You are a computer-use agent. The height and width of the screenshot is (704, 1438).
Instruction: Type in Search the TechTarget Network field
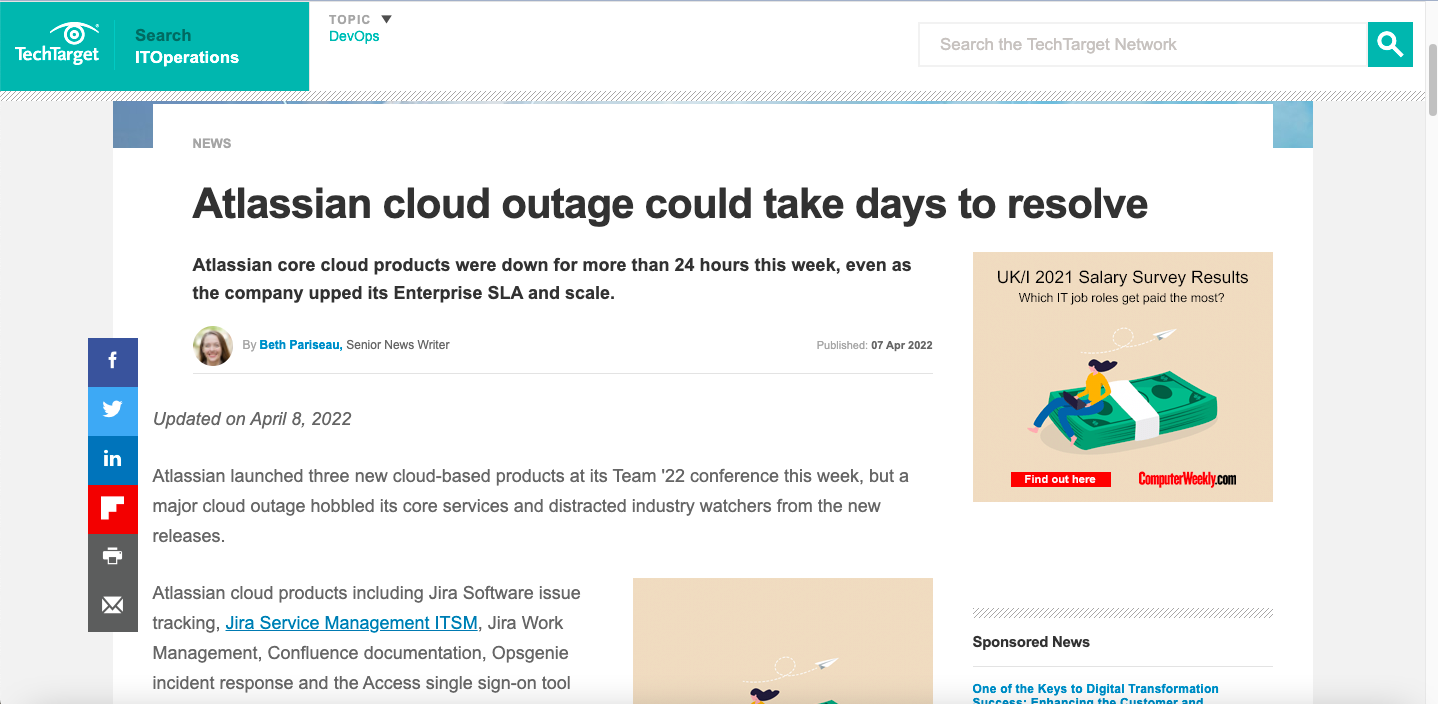[x=1142, y=44]
